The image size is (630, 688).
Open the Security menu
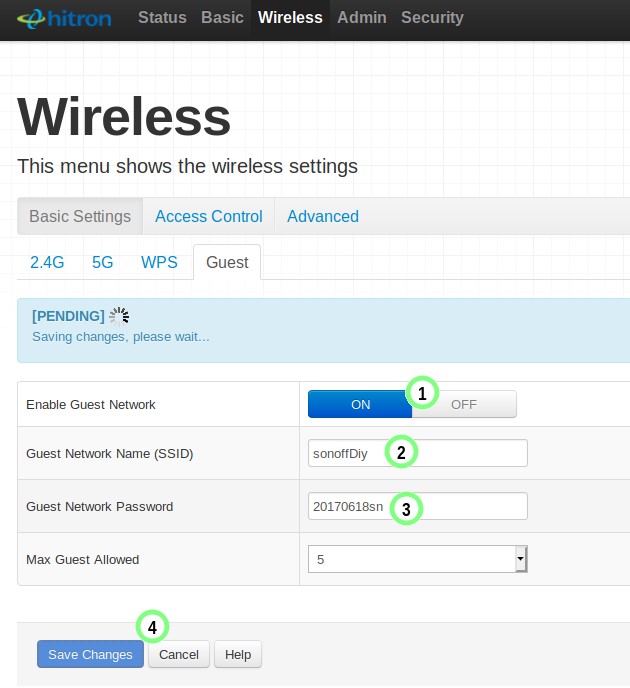click(432, 18)
